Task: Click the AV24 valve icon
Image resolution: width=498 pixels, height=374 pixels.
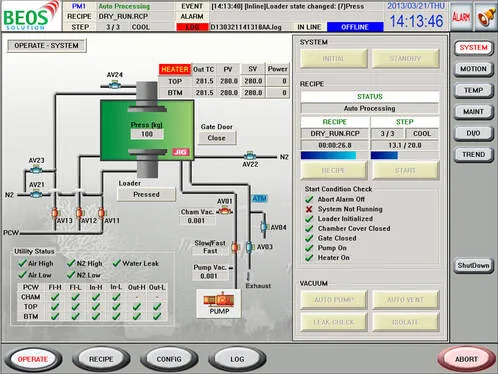Action: click(x=115, y=85)
